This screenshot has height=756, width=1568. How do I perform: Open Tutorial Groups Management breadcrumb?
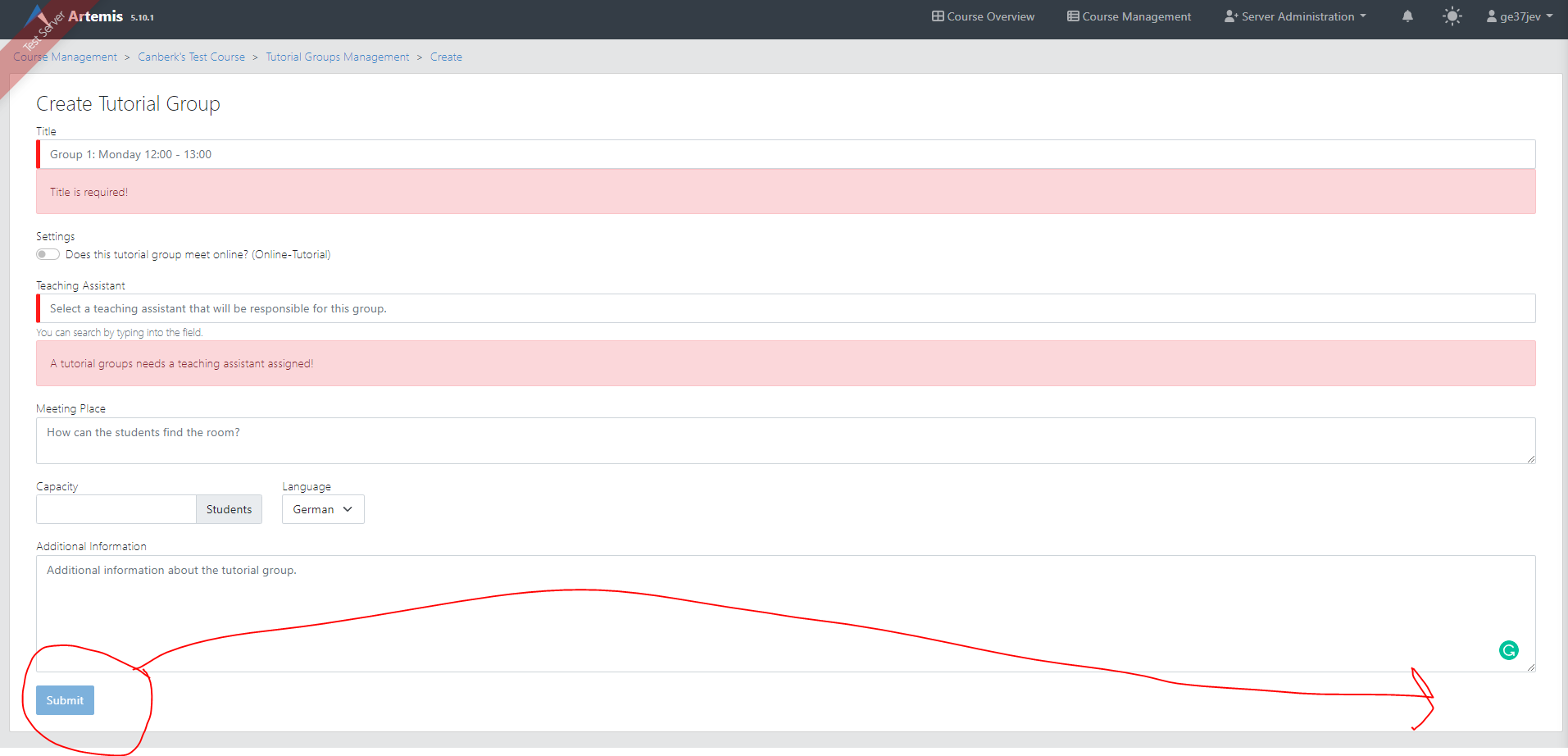click(338, 57)
